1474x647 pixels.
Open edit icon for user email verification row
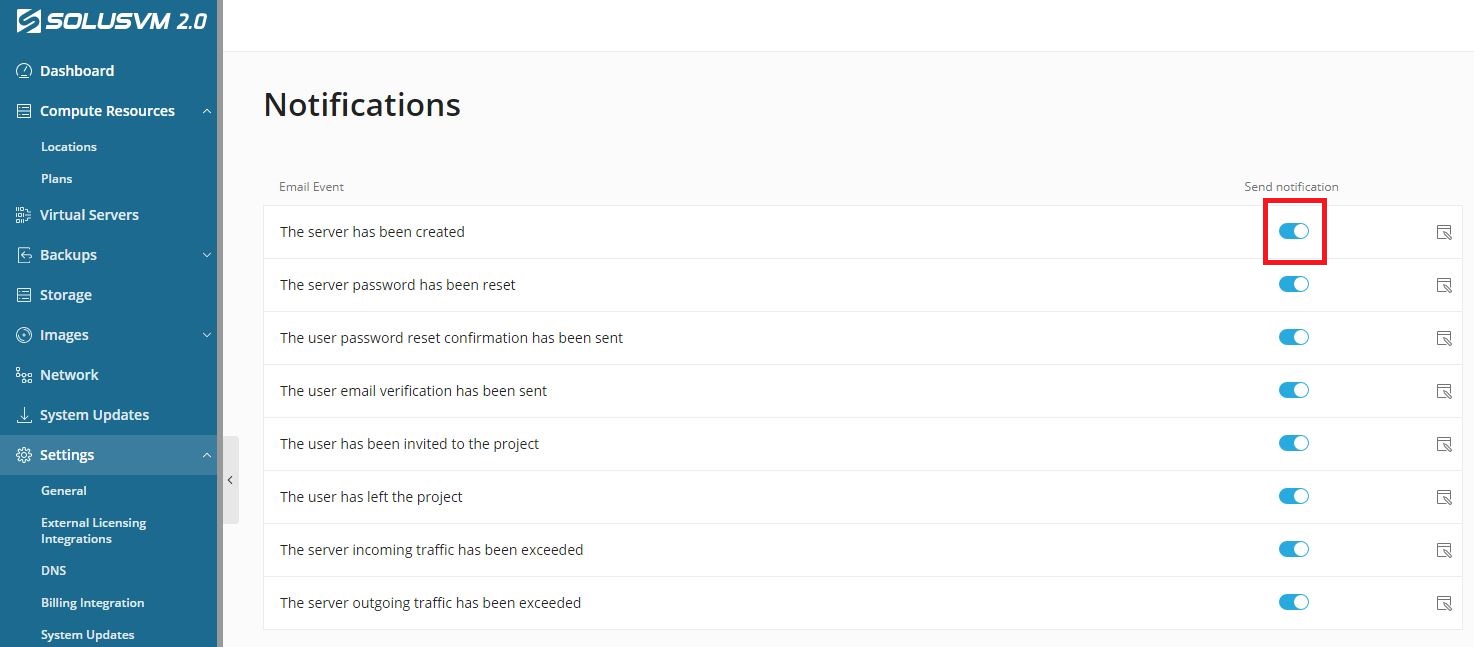tap(1444, 391)
